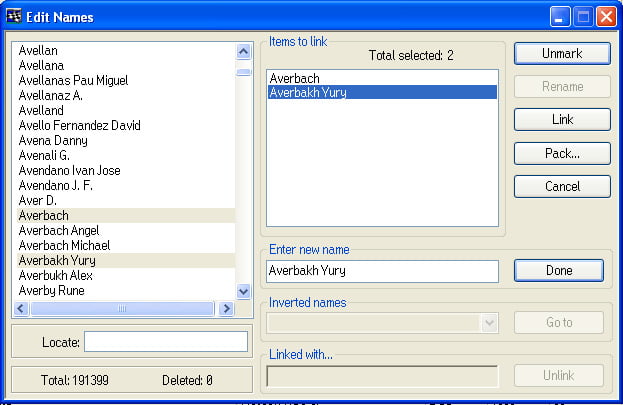Screen dimensions: 623x405
Task: Click the disabled Rename button
Action: tap(562, 87)
